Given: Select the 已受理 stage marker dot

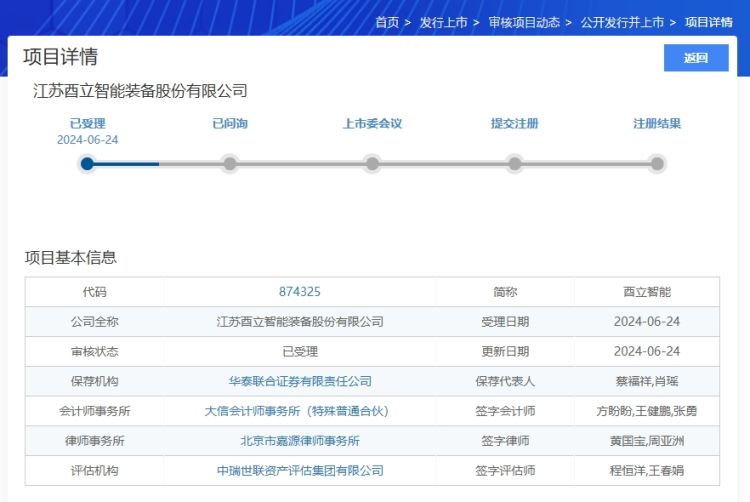Looking at the screenshot, I should [87, 163].
